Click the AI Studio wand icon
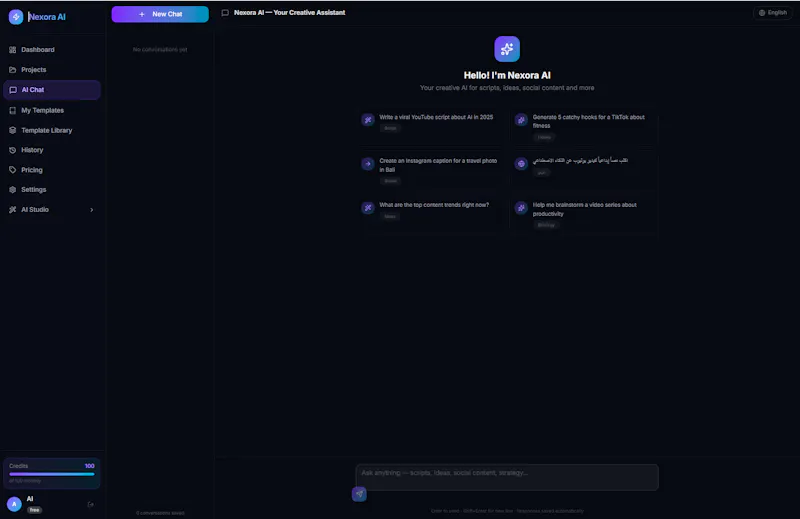 (13, 209)
